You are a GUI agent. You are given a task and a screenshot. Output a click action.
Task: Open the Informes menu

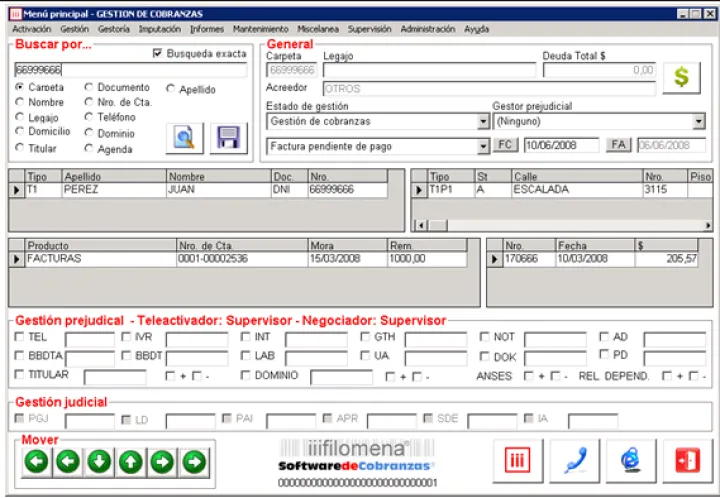pyautogui.click(x=208, y=30)
